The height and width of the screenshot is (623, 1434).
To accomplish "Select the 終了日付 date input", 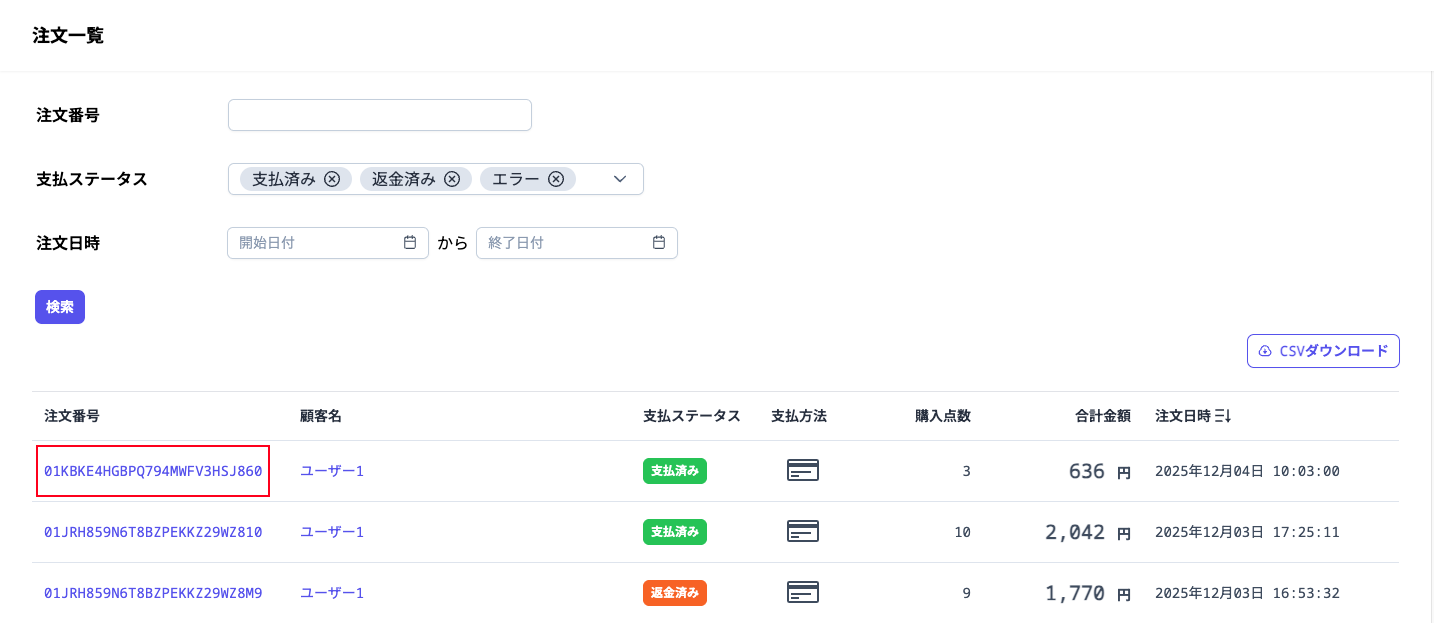I will (577, 243).
